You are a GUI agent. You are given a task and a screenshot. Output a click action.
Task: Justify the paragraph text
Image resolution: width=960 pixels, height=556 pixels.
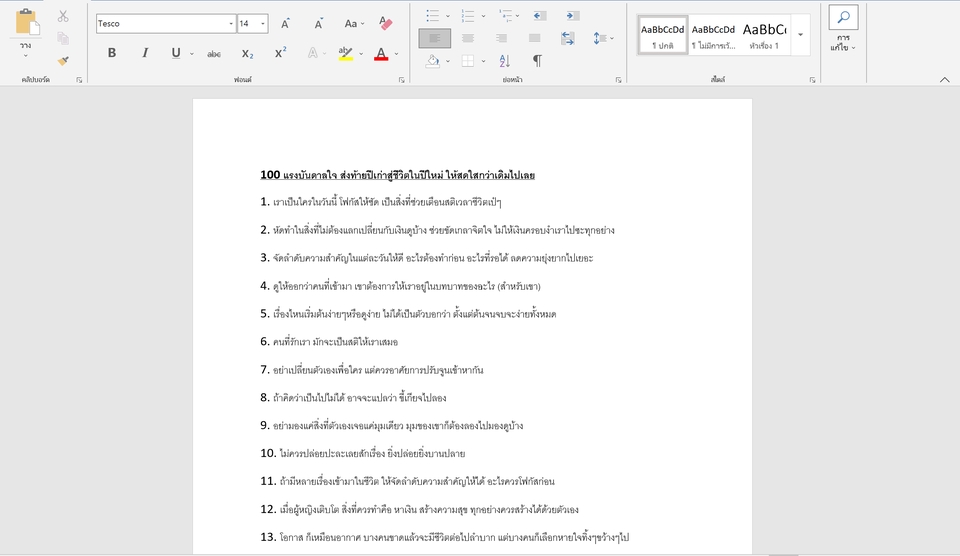click(x=534, y=38)
